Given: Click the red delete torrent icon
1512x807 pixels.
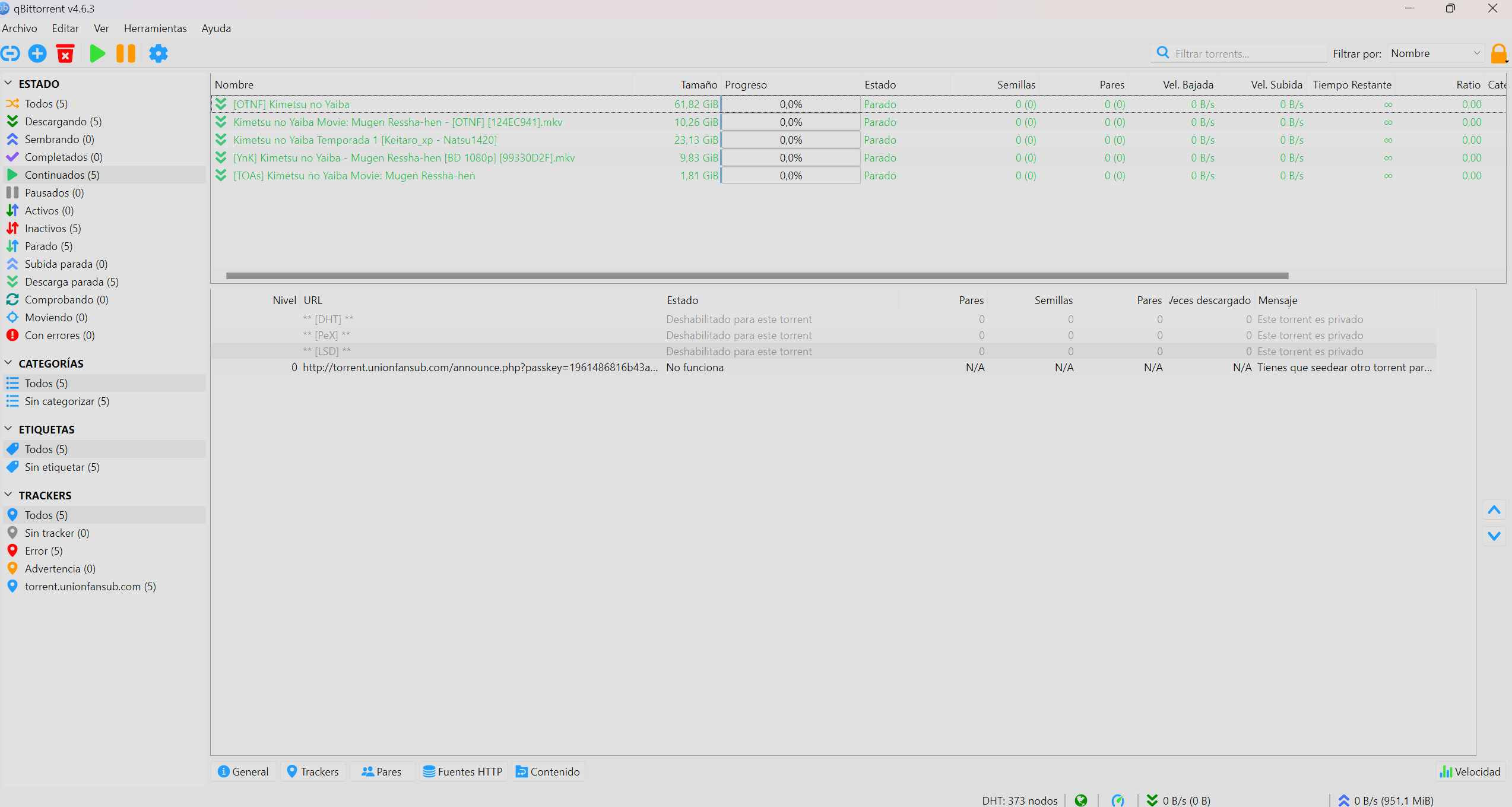Looking at the screenshot, I should tap(65, 53).
